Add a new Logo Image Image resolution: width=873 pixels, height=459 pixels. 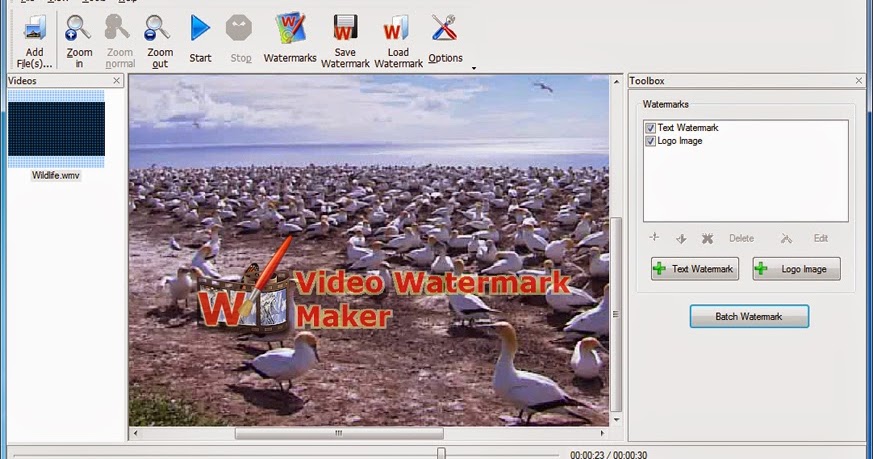pos(796,269)
